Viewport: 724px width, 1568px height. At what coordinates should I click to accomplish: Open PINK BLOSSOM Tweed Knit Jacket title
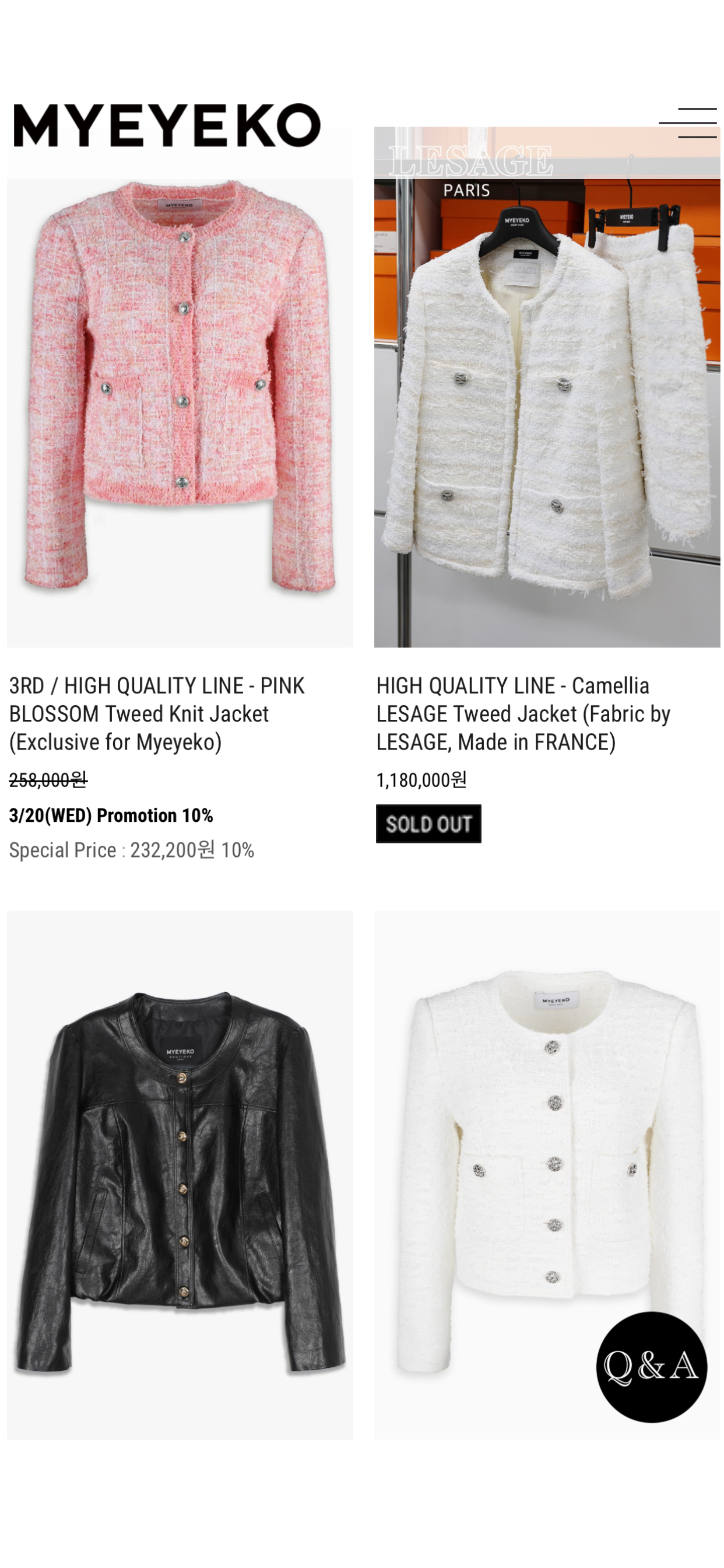pyautogui.click(x=157, y=714)
